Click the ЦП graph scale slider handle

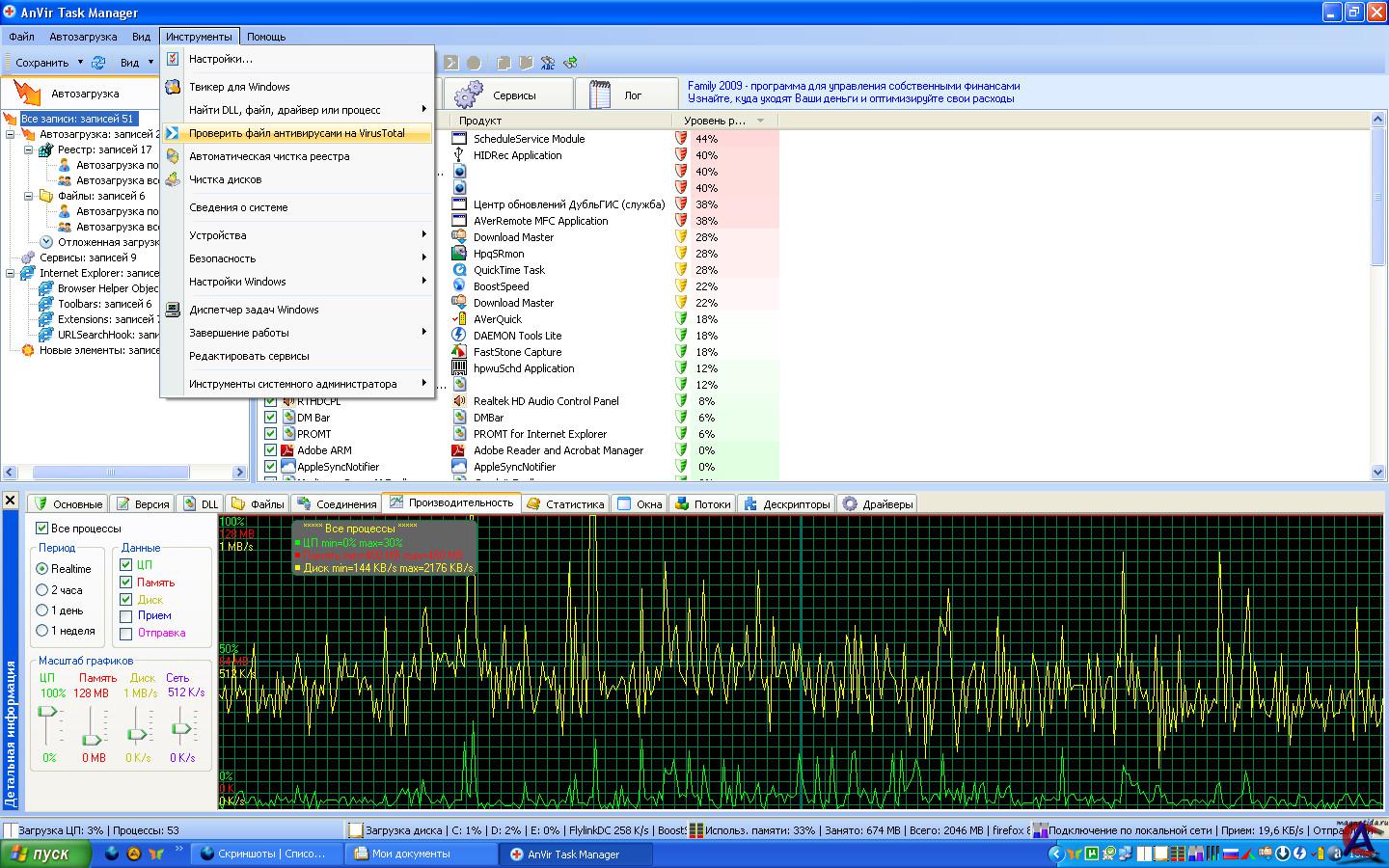[x=45, y=712]
